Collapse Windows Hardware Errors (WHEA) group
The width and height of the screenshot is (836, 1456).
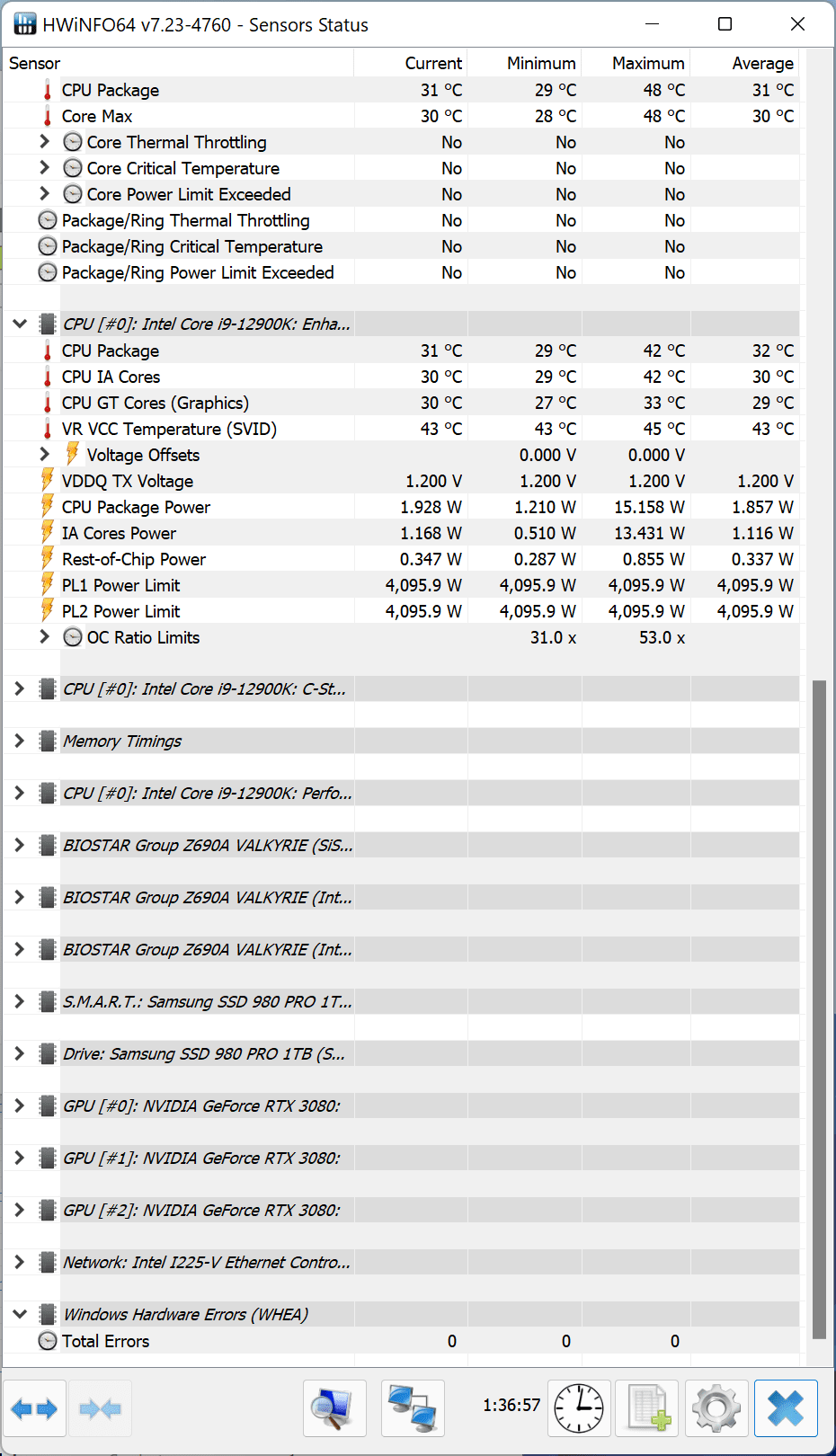20,1315
